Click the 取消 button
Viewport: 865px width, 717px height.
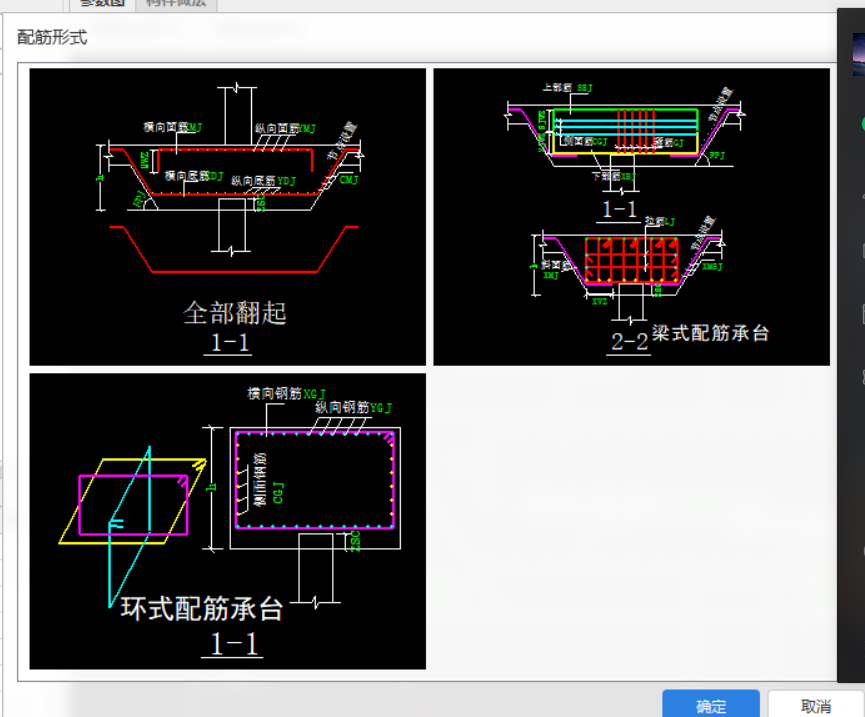coord(816,705)
